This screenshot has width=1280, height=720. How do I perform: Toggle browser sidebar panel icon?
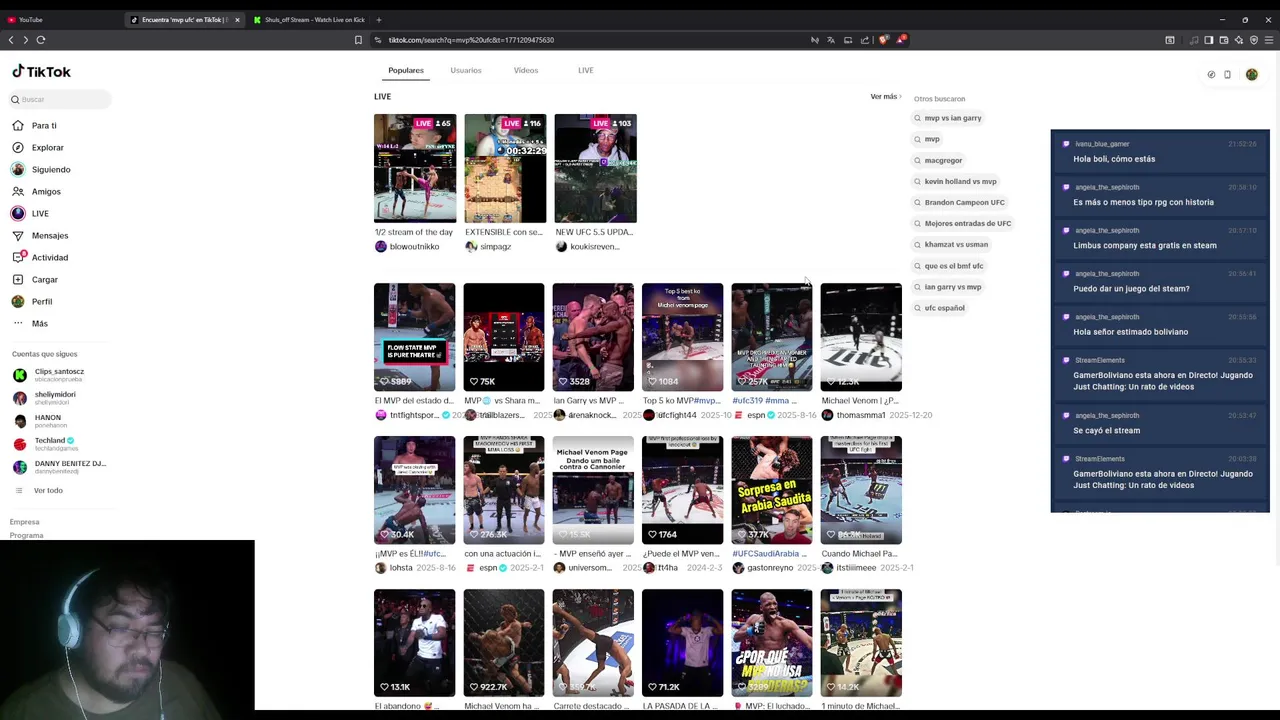click(x=1208, y=40)
